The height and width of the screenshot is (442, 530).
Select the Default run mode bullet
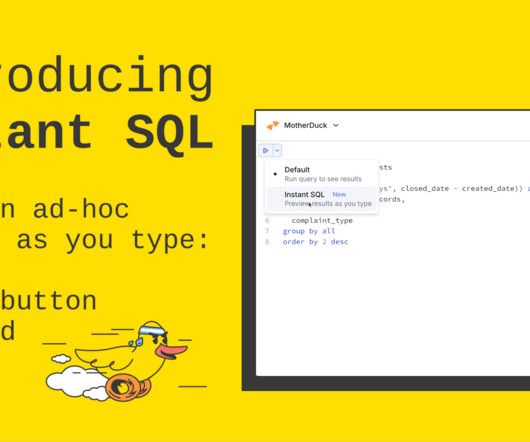tap(275, 174)
